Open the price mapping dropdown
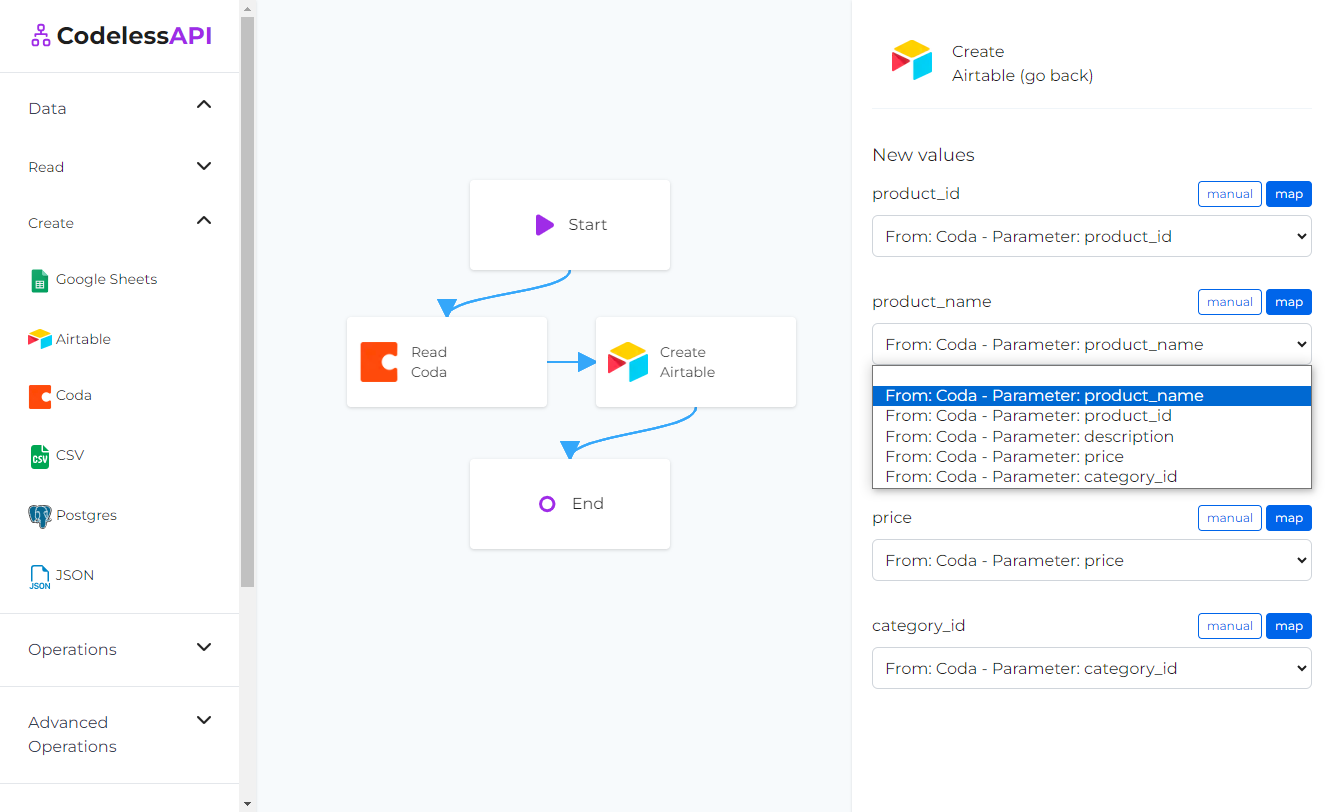Screen dimensions: 1332x812 [x=1092, y=560]
